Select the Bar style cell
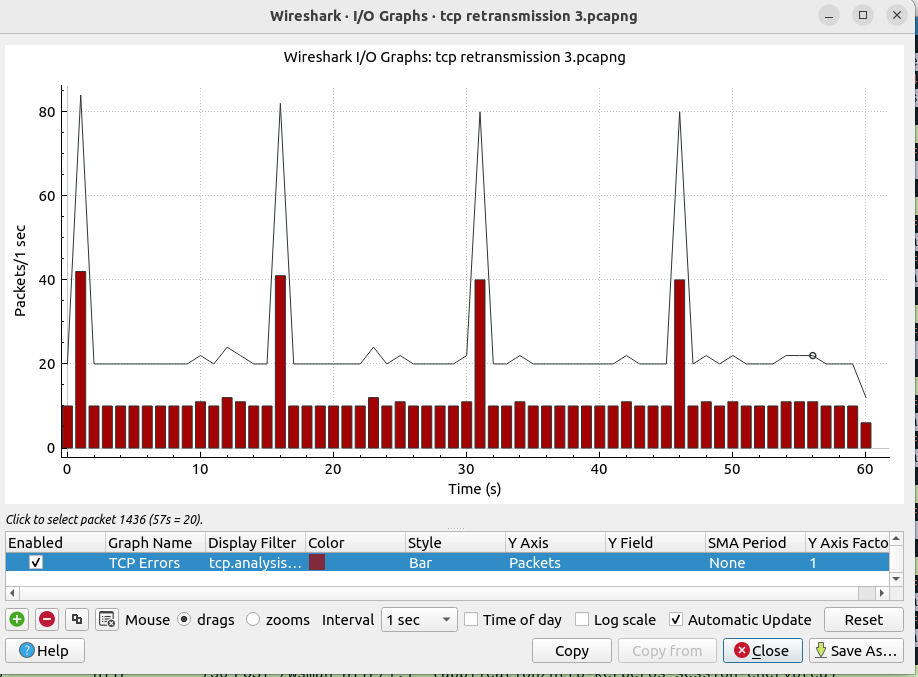This screenshot has height=677, width=918. 454,563
